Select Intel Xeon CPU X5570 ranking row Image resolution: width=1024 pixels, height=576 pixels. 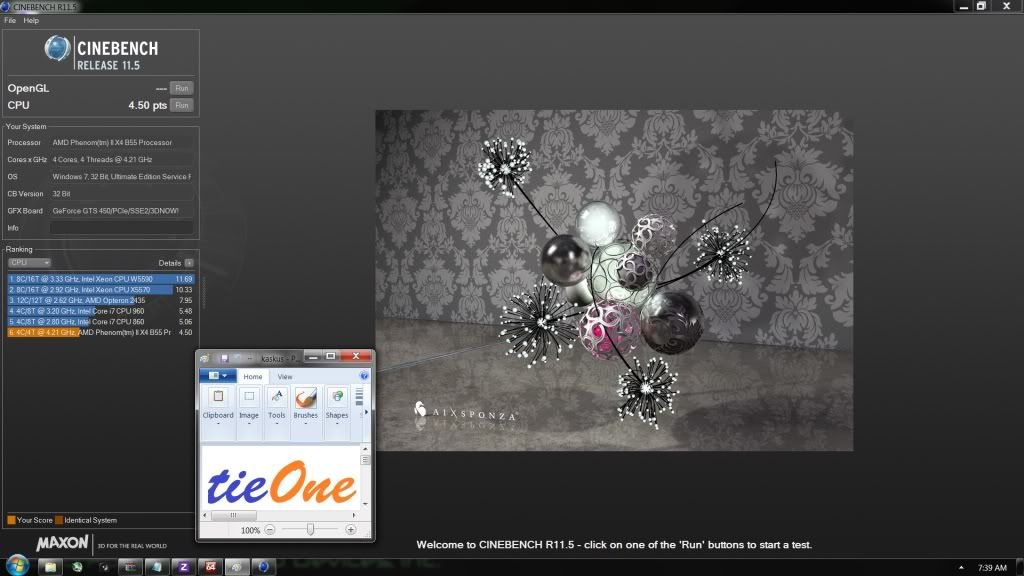tap(101, 289)
